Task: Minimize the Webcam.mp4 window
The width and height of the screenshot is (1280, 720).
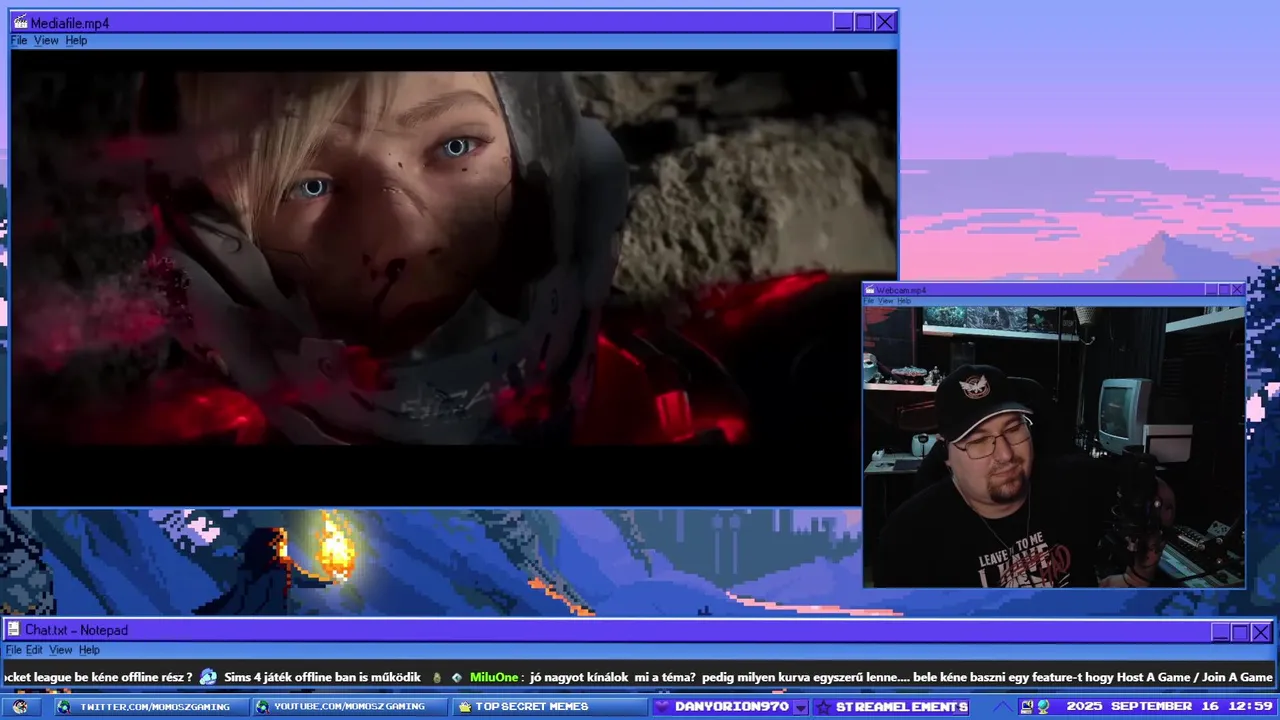Action: point(1211,290)
